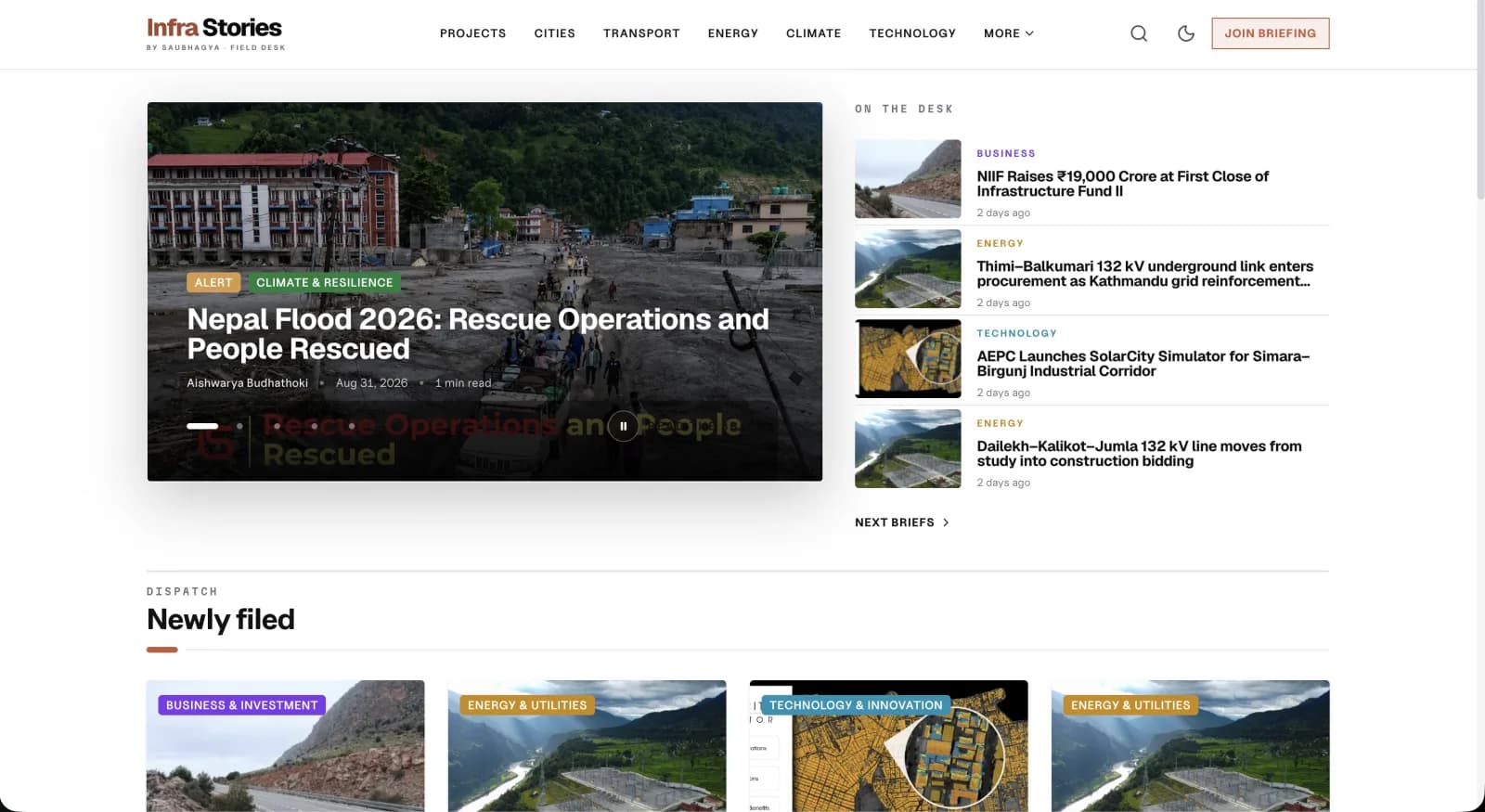Open the BUSINESS & INVESTMENT card badge
Viewport: 1485px width, 812px height.
tap(241, 705)
